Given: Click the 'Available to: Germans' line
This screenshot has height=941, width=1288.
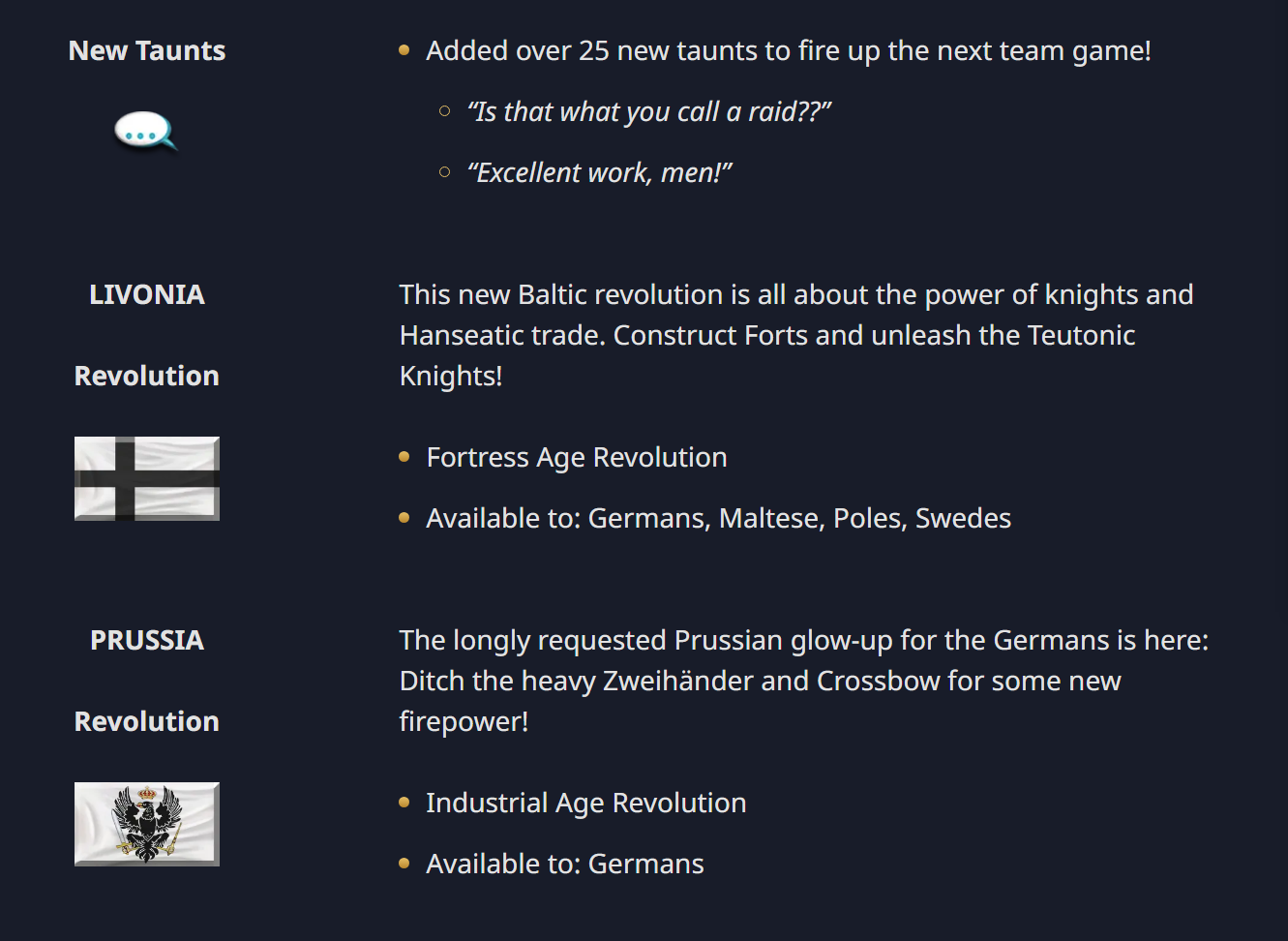Looking at the screenshot, I should click(565, 865).
